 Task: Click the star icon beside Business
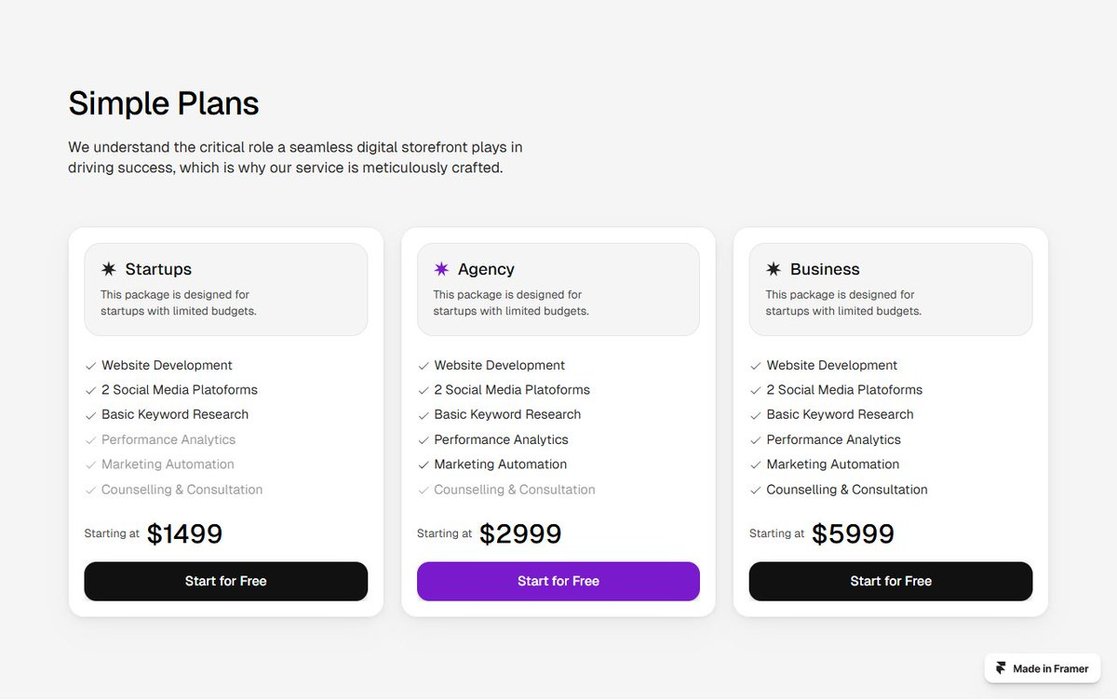[x=773, y=269]
